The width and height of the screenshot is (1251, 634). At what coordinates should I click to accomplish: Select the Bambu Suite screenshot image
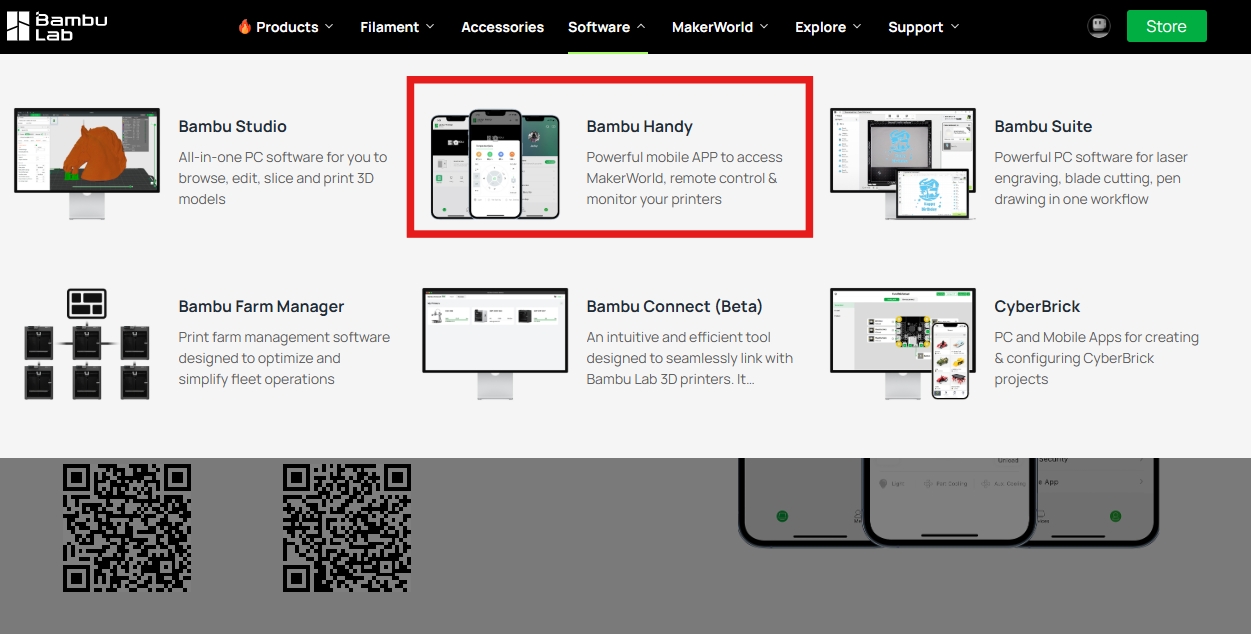(x=903, y=163)
